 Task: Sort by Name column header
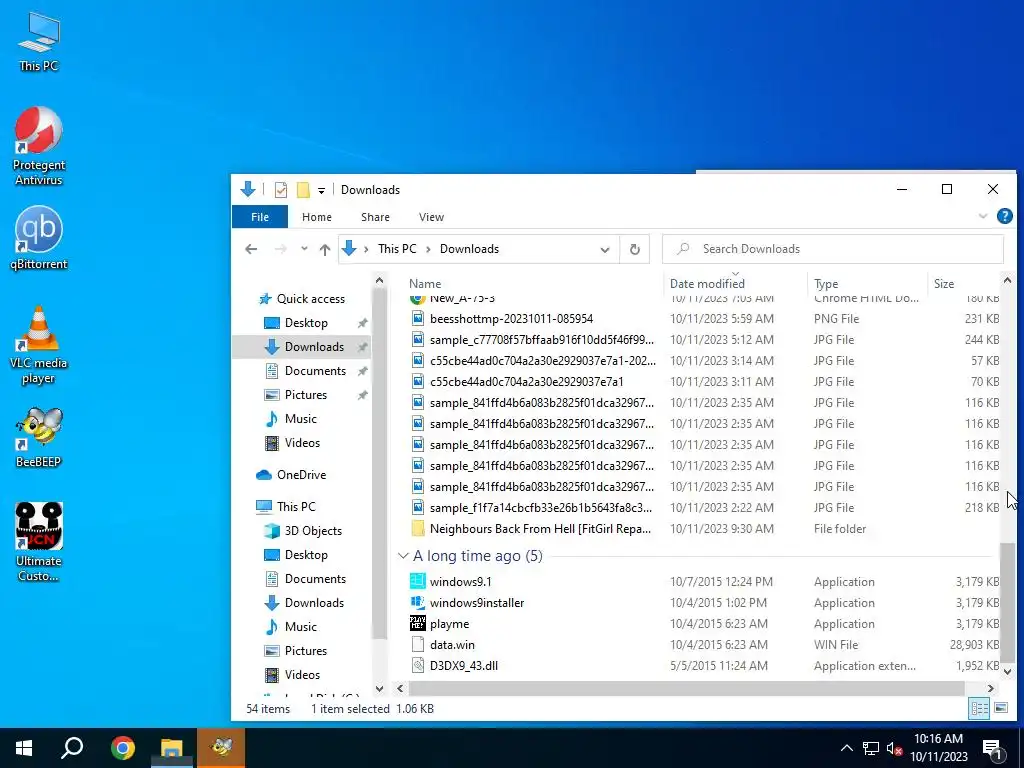pyautogui.click(x=424, y=283)
